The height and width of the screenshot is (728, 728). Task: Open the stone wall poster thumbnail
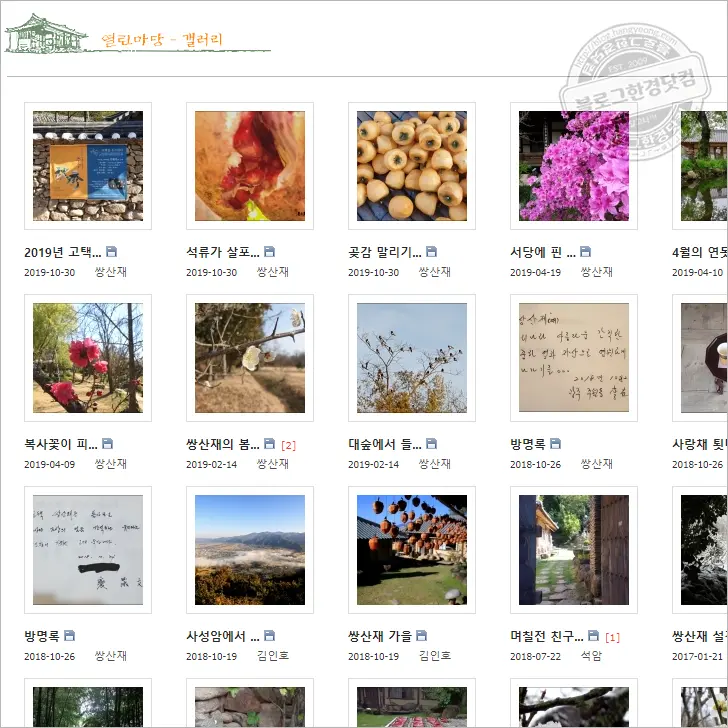pyautogui.click(x=88, y=166)
